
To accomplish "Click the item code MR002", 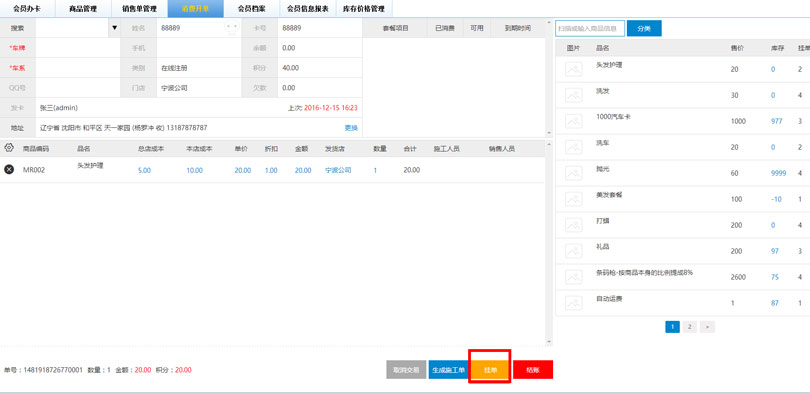I will (34, 170).
